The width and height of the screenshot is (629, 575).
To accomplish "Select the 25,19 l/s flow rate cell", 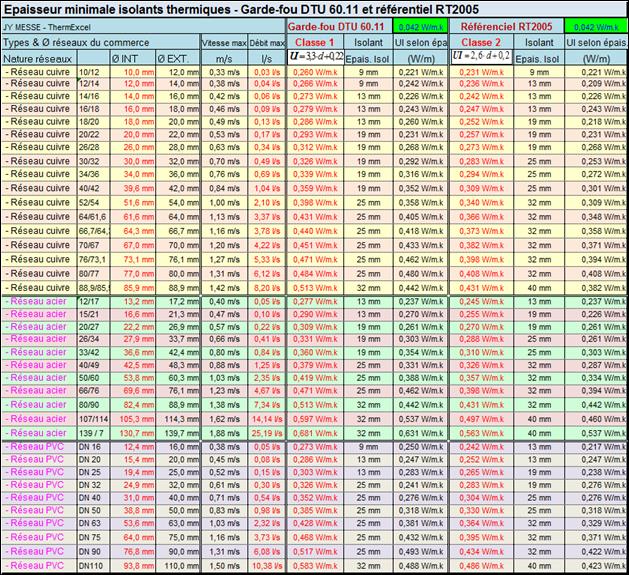I will 265,433.
